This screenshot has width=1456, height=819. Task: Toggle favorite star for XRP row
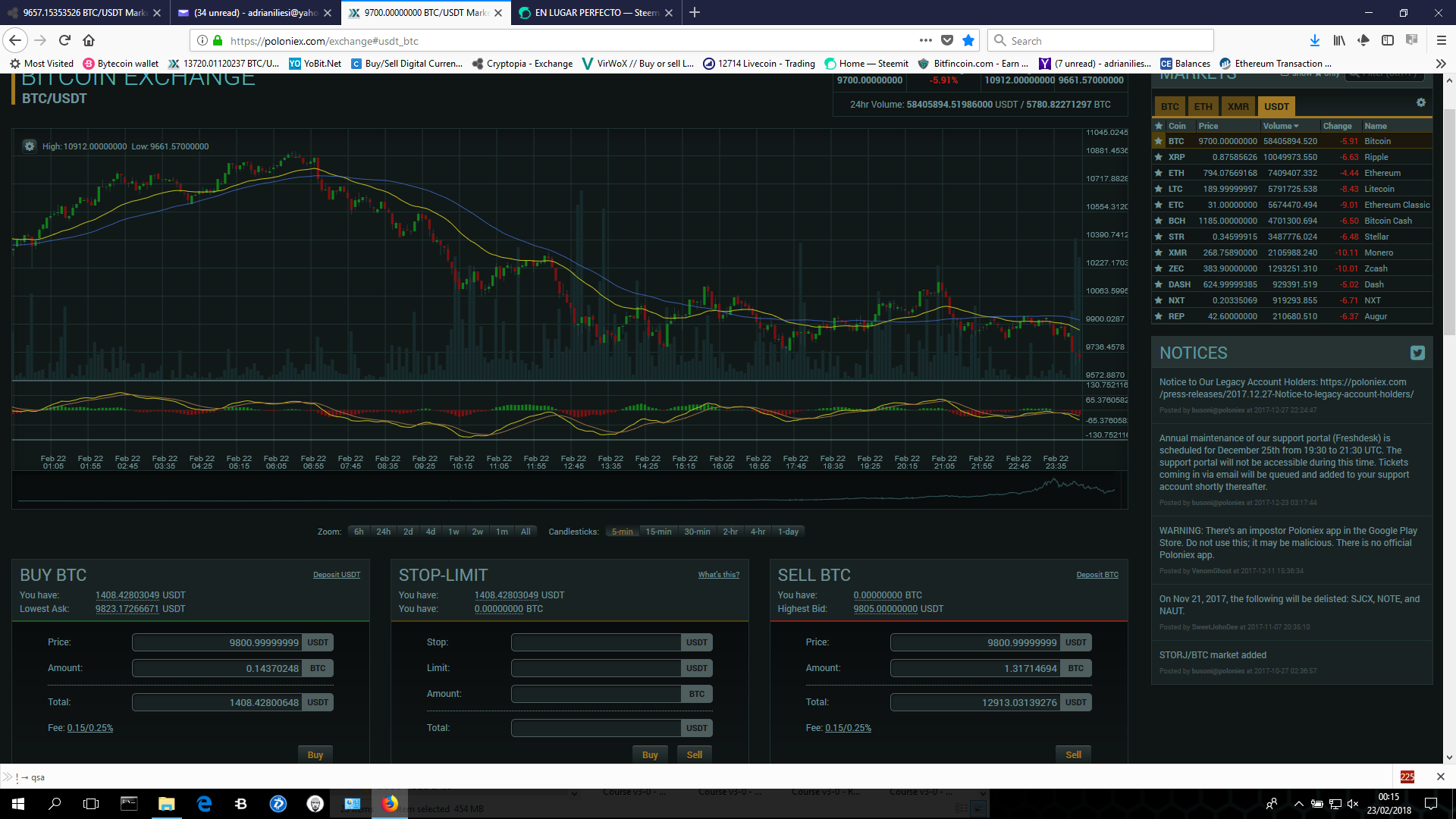(x=1158, y=157)
